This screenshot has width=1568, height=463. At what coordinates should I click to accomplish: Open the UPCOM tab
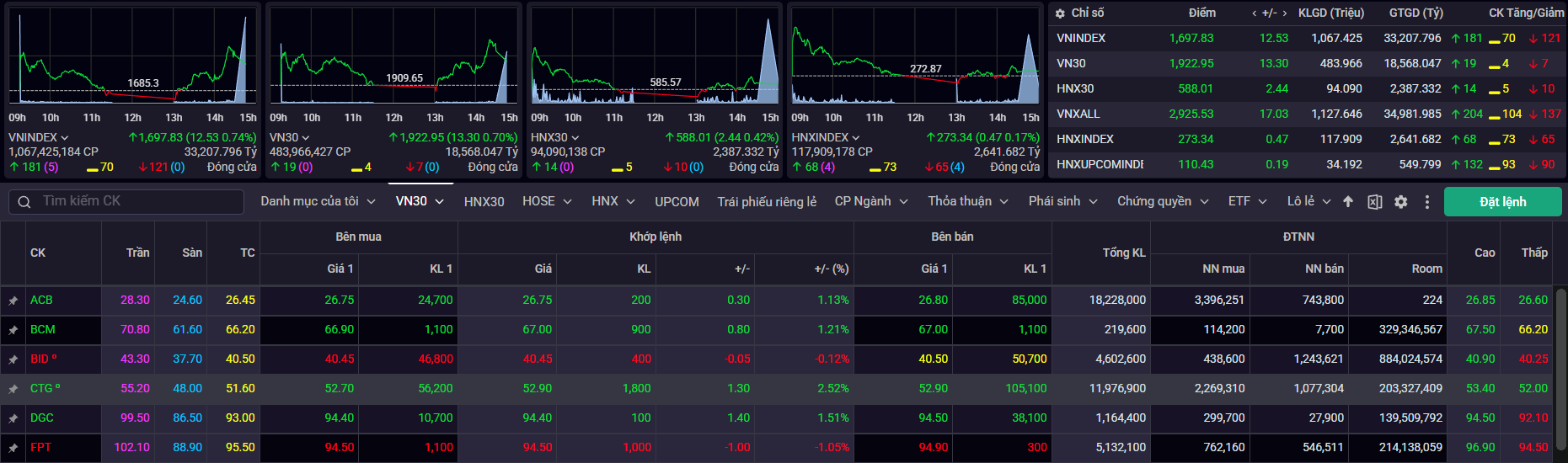pos(677,202)
